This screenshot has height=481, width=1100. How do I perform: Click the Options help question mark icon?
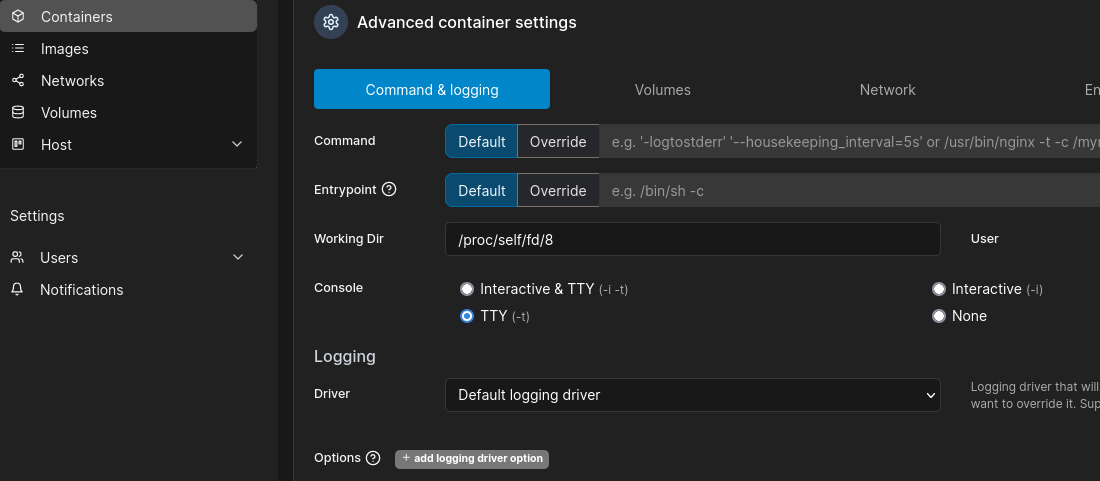click(x=373, y=458)
